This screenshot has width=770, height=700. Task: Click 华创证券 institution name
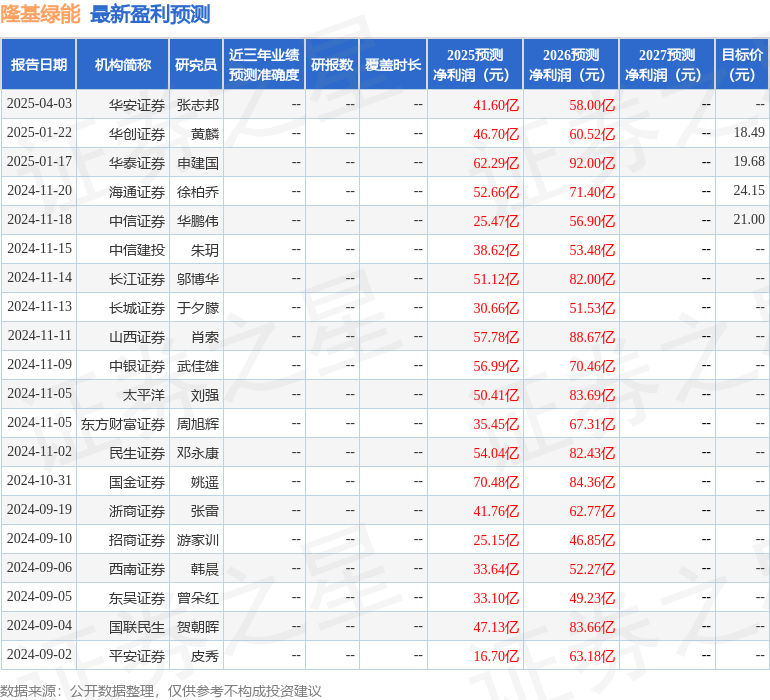pos(137,134)
